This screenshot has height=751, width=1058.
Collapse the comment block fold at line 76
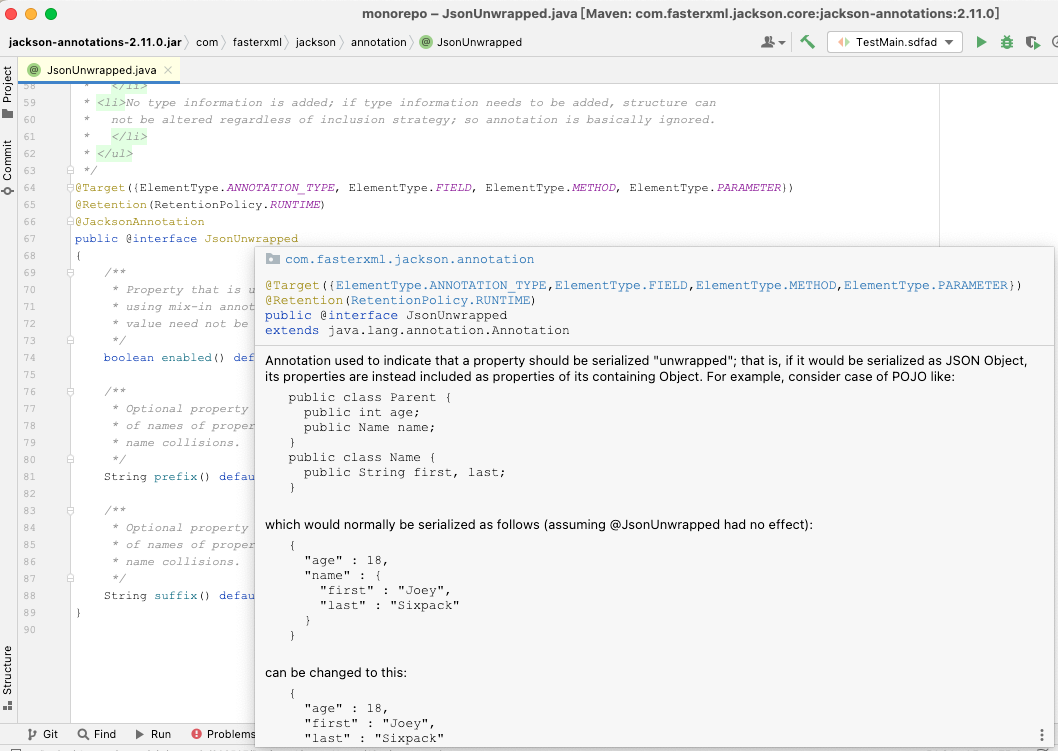(68, 390)
